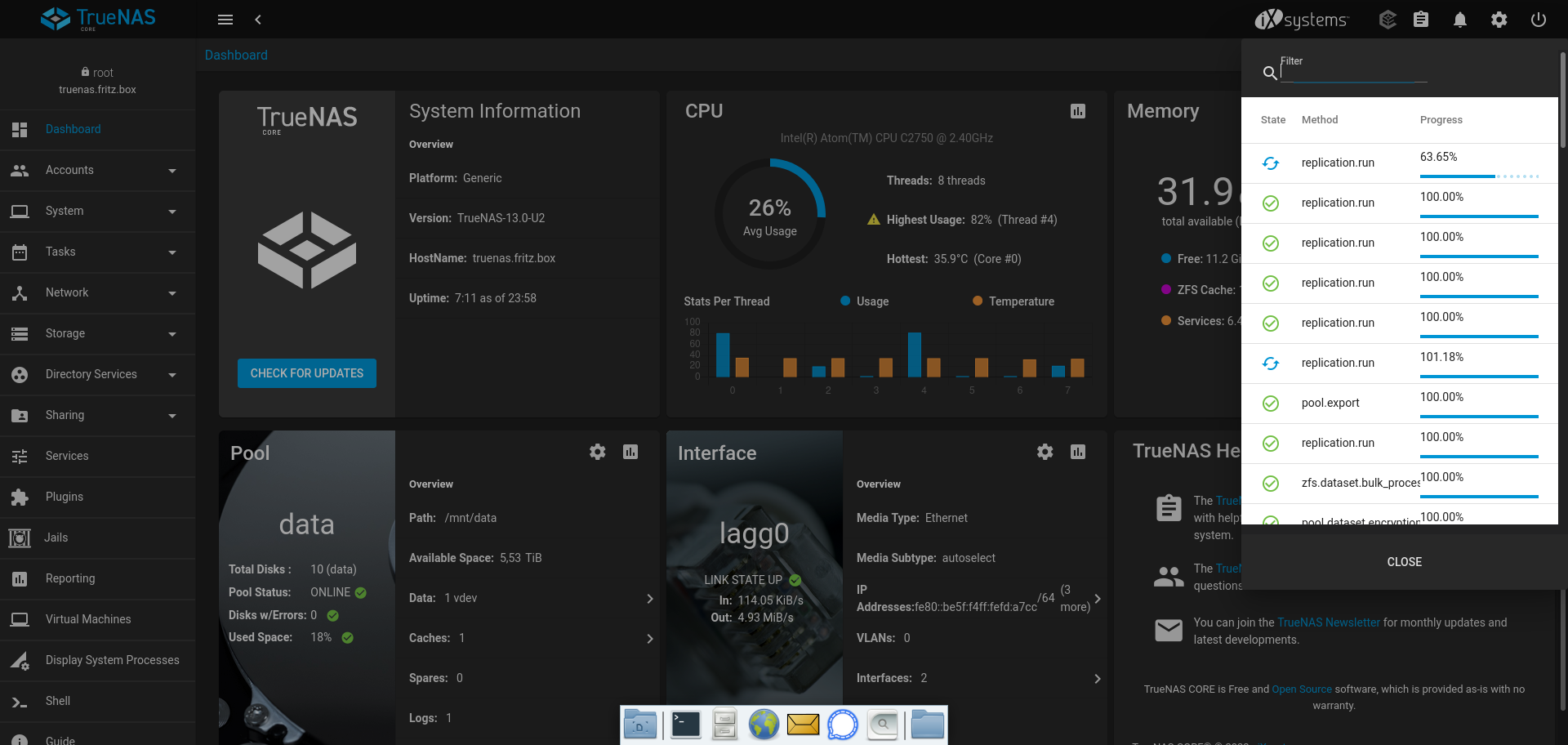The height and width of the screenshot is (745, 1568).
Task: Click the Services sliders icon in the sidebar
Action: (20, 456)
